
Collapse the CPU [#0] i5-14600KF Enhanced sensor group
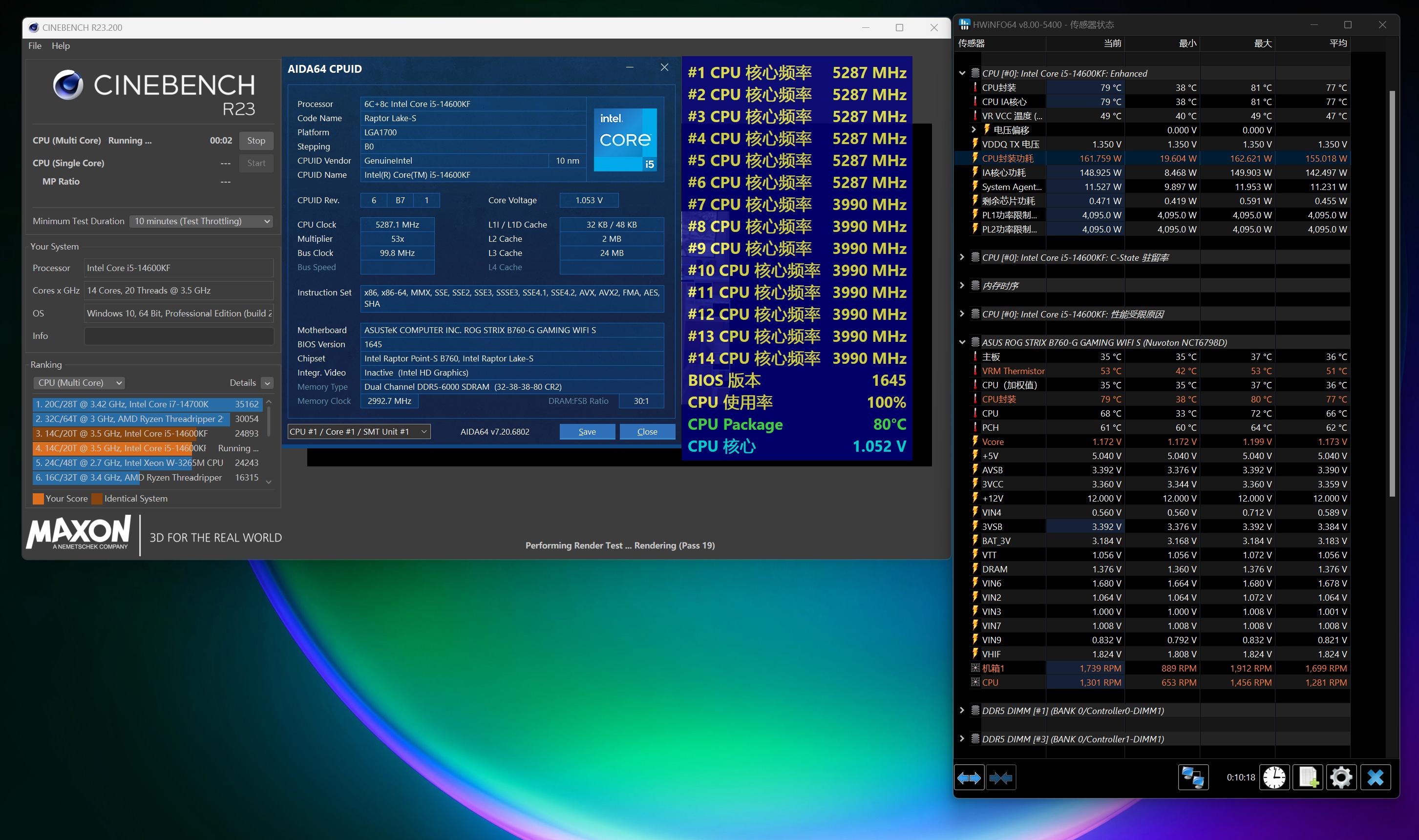click(962, 73)
